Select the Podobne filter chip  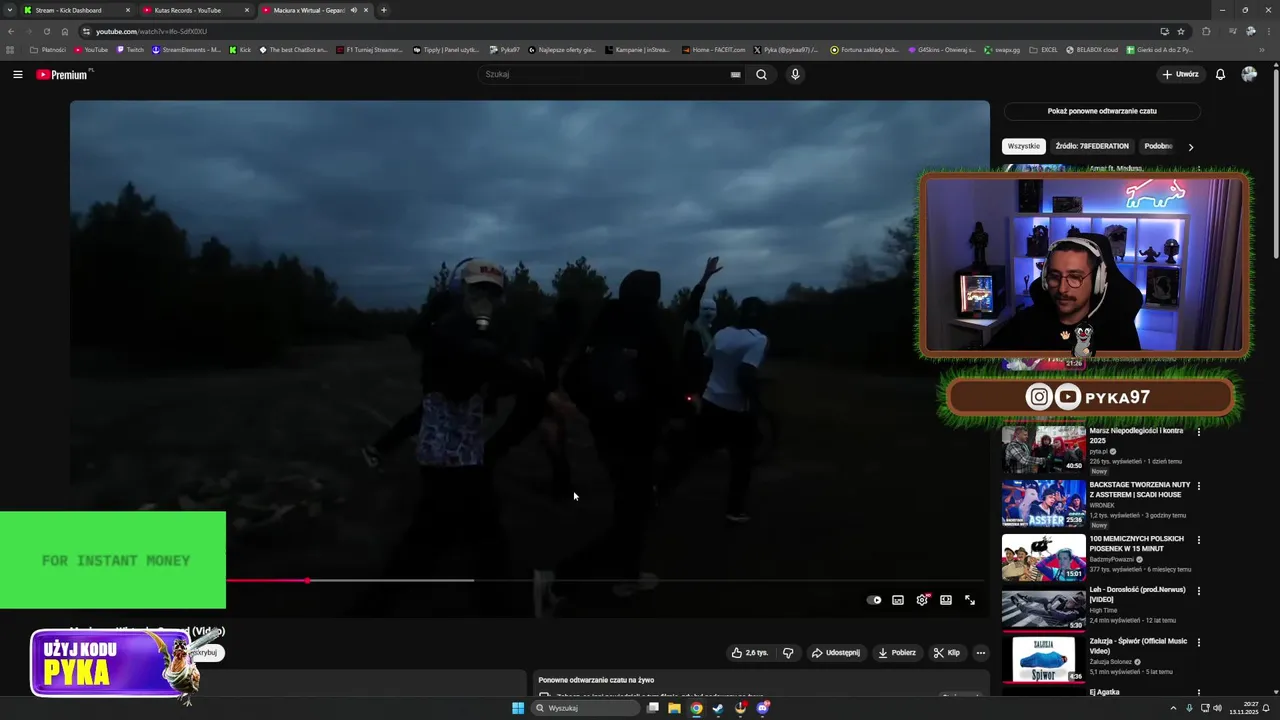click(1158, 146)
